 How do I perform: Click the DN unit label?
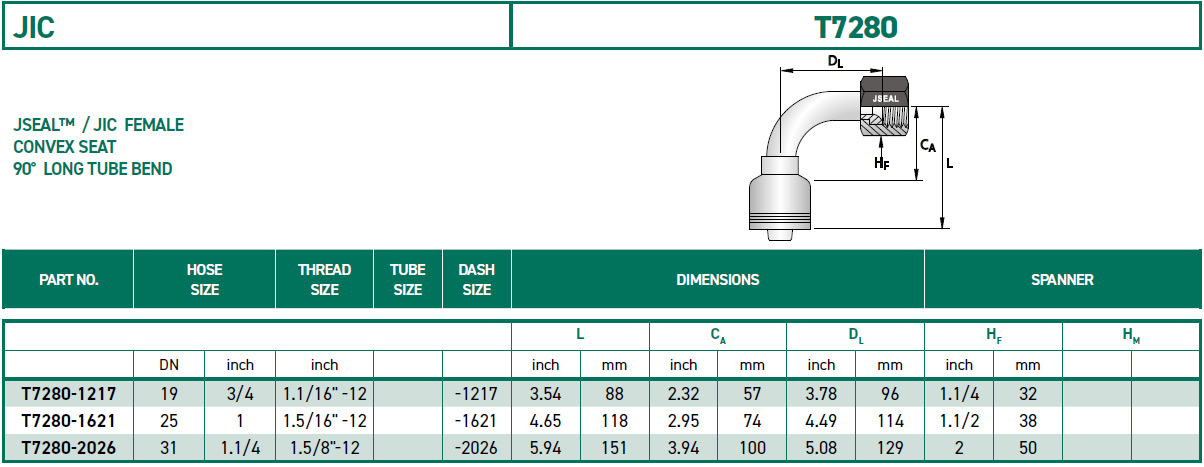pos(169,365)
